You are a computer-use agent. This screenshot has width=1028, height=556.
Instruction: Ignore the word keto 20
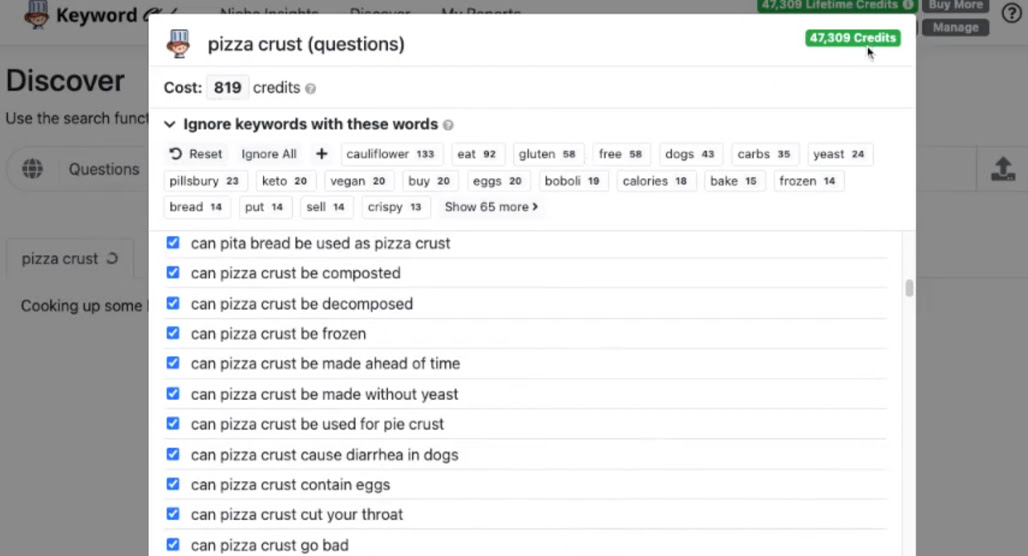pos(285,181)
